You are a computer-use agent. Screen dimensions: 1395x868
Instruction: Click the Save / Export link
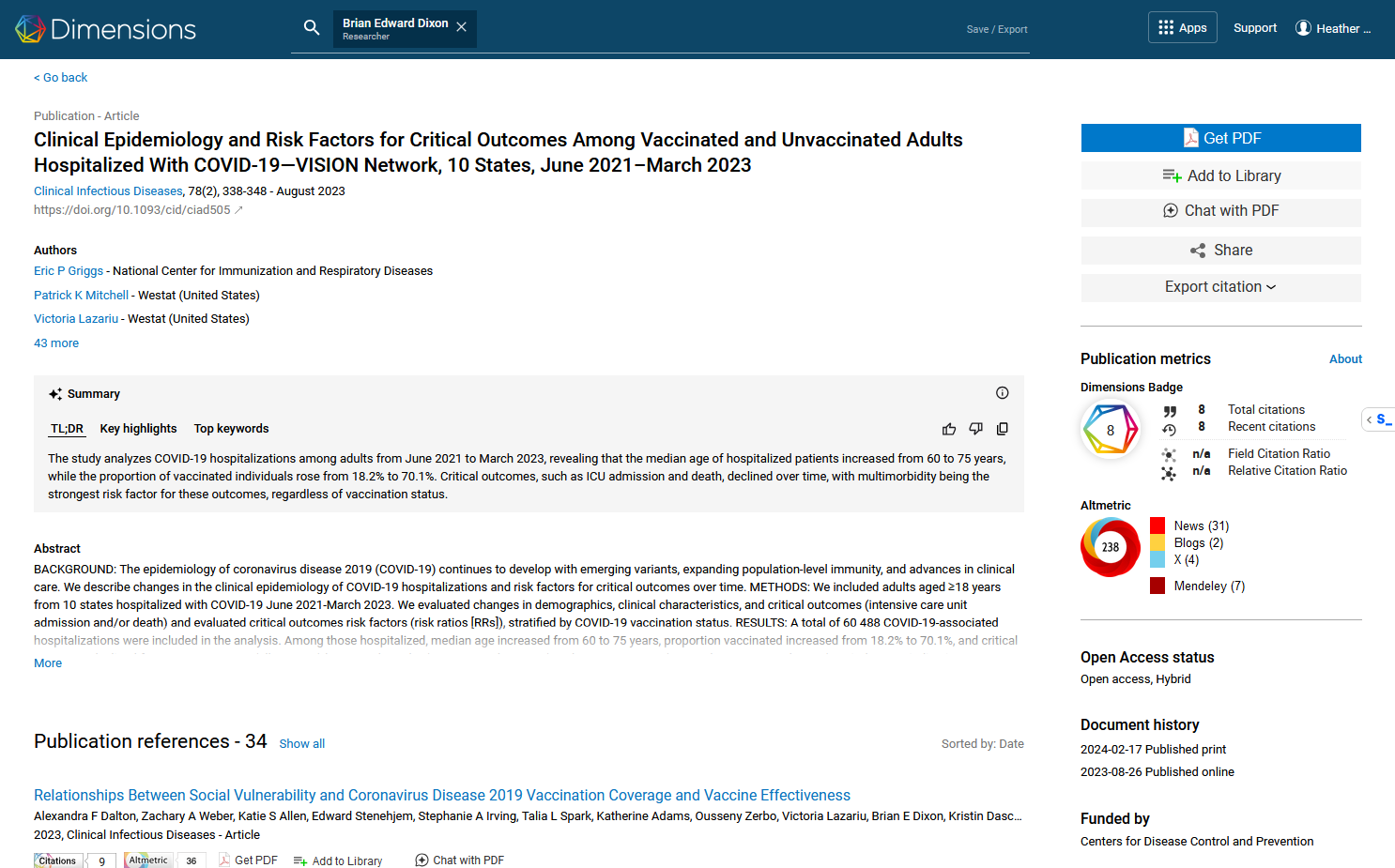[x=997, y=29]
